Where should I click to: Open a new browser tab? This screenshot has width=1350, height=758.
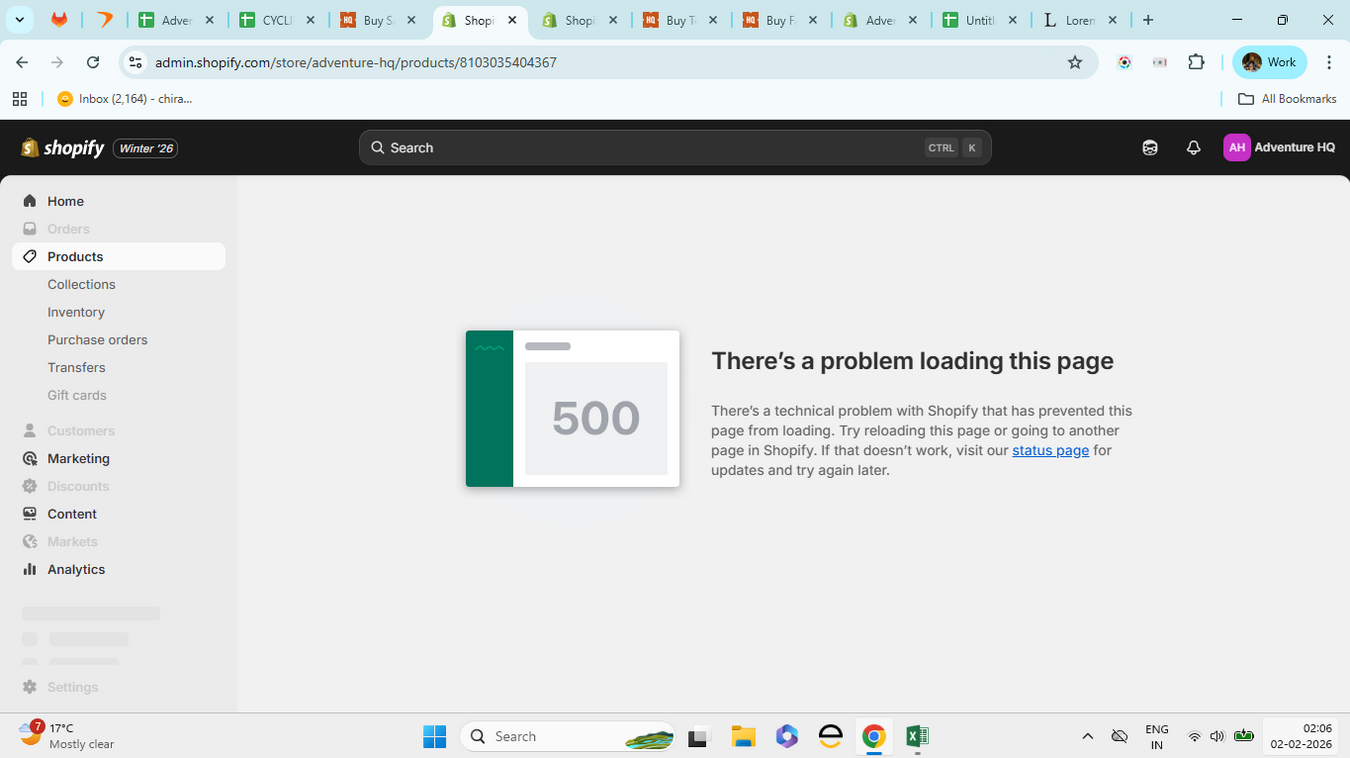[x=1148, y=20]
